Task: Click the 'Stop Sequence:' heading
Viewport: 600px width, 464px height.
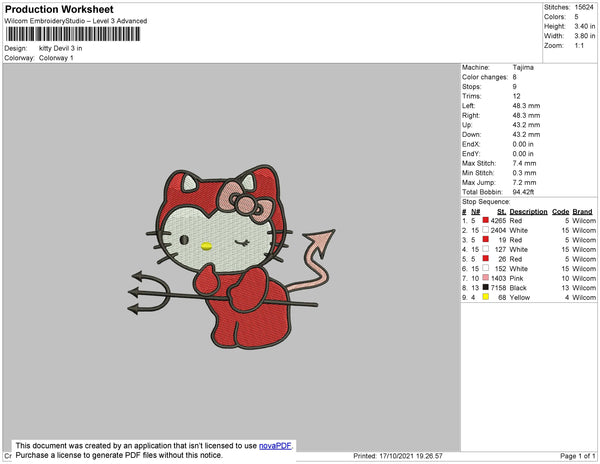Action: tap(486, 202)
